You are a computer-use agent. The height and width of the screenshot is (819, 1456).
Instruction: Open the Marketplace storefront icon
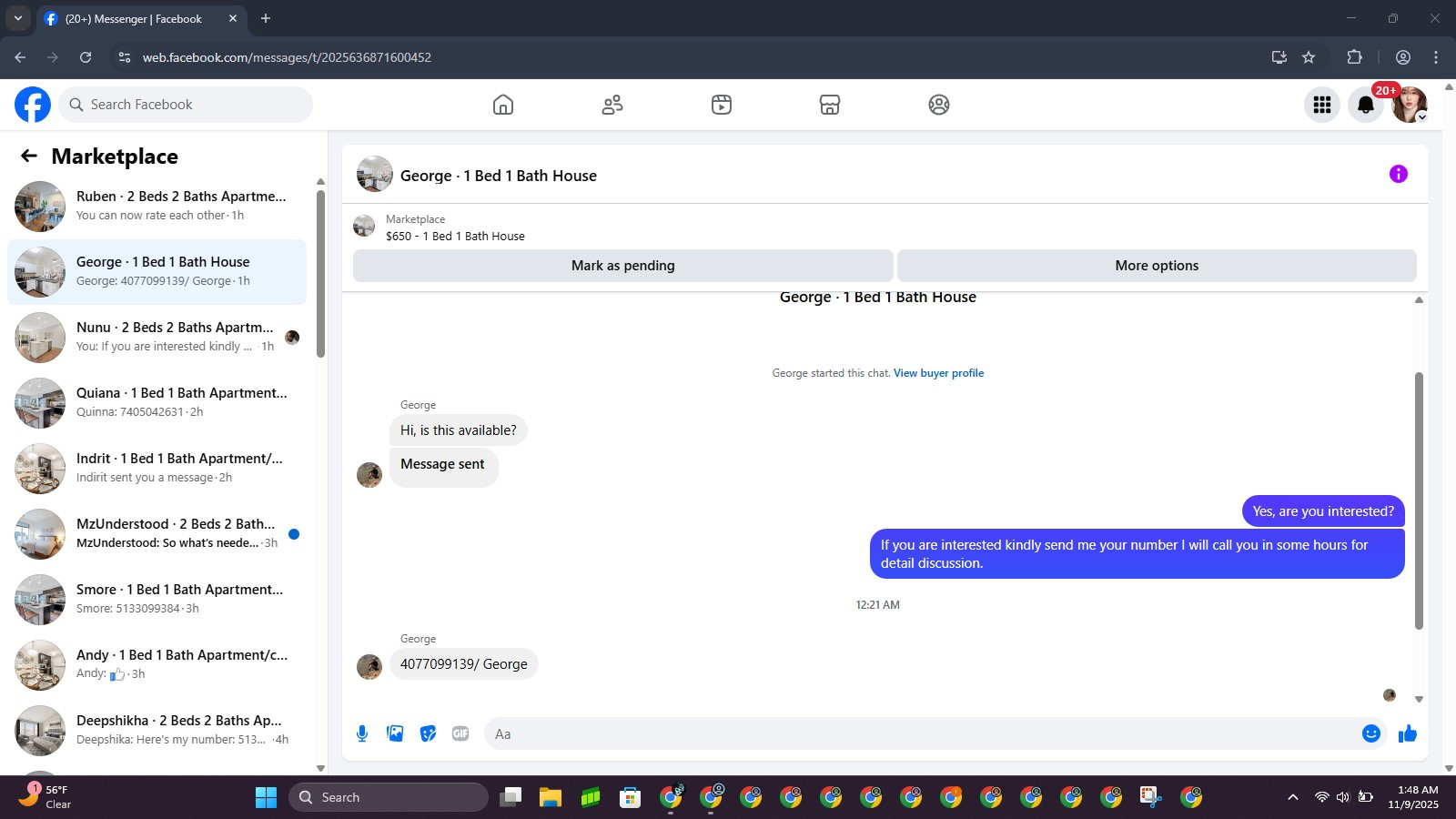(830, 105)
